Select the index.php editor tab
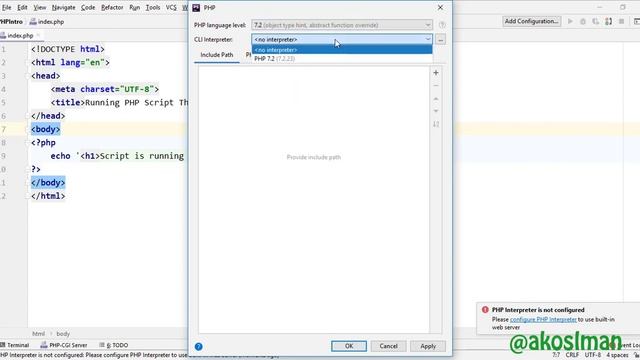 click(x=19, y=36)
